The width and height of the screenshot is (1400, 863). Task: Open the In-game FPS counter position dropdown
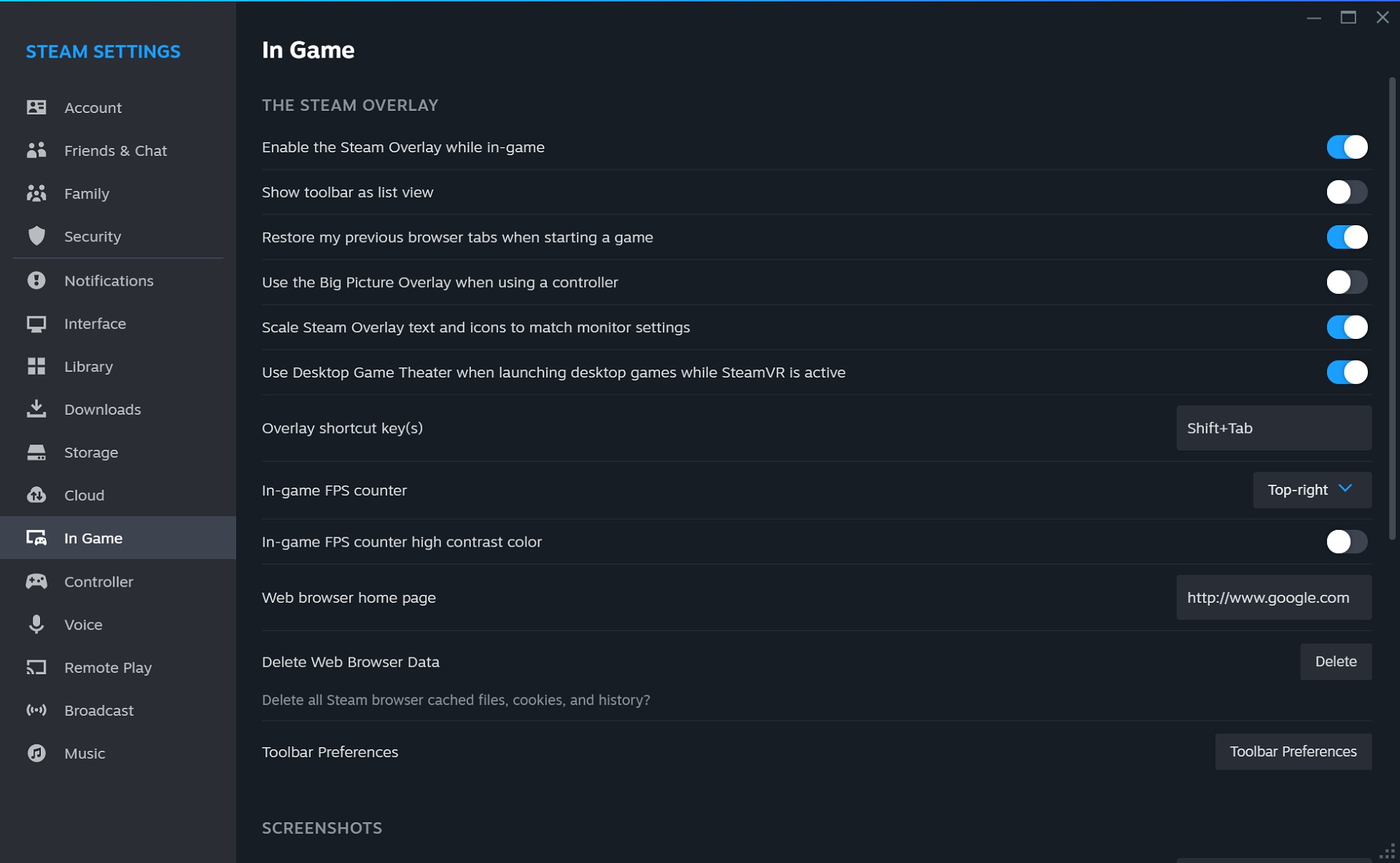[x=1310, y=490]
